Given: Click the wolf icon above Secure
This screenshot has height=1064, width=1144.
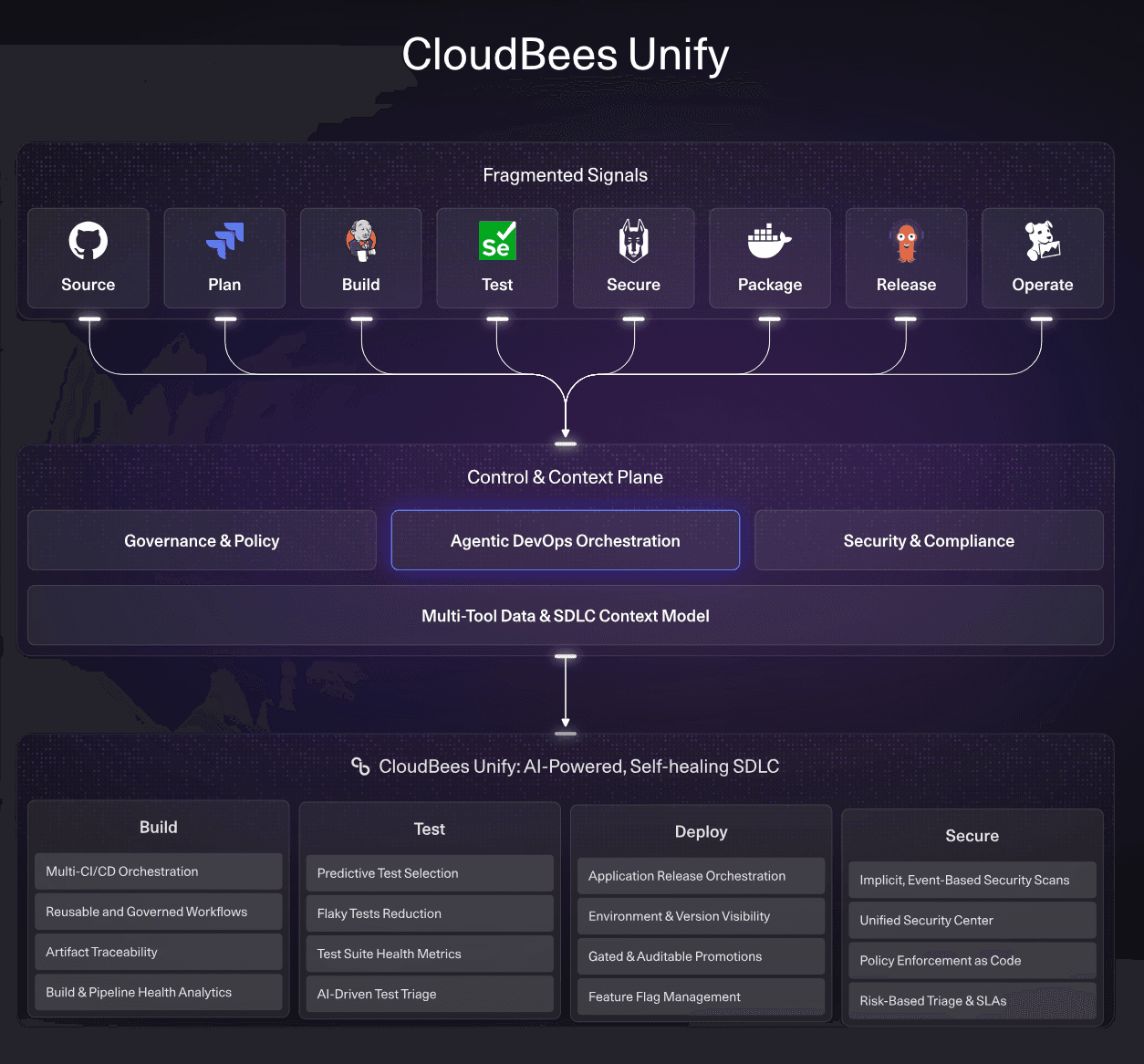Looking at the screenshot, I should click(634, 241).
